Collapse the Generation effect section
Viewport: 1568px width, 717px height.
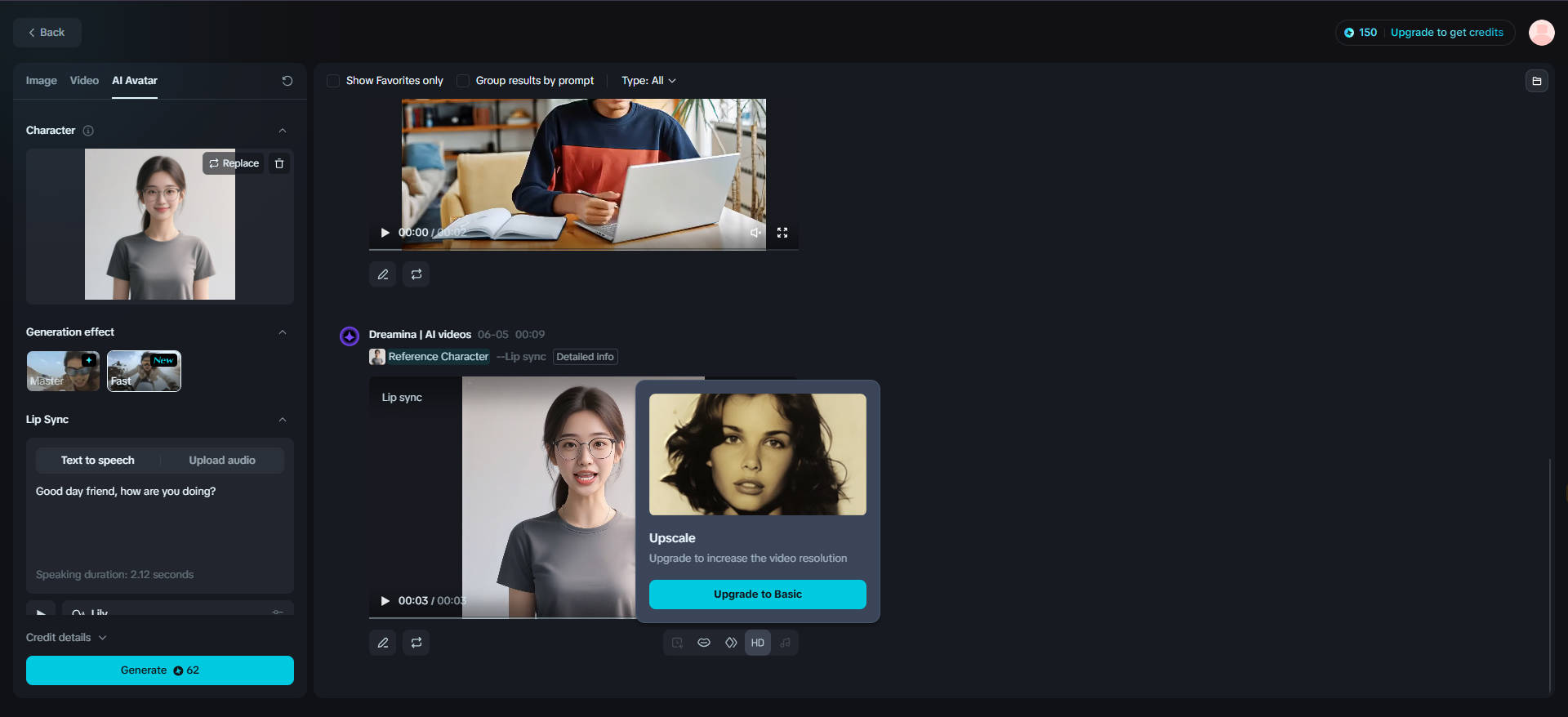click(x=283, y=332)
